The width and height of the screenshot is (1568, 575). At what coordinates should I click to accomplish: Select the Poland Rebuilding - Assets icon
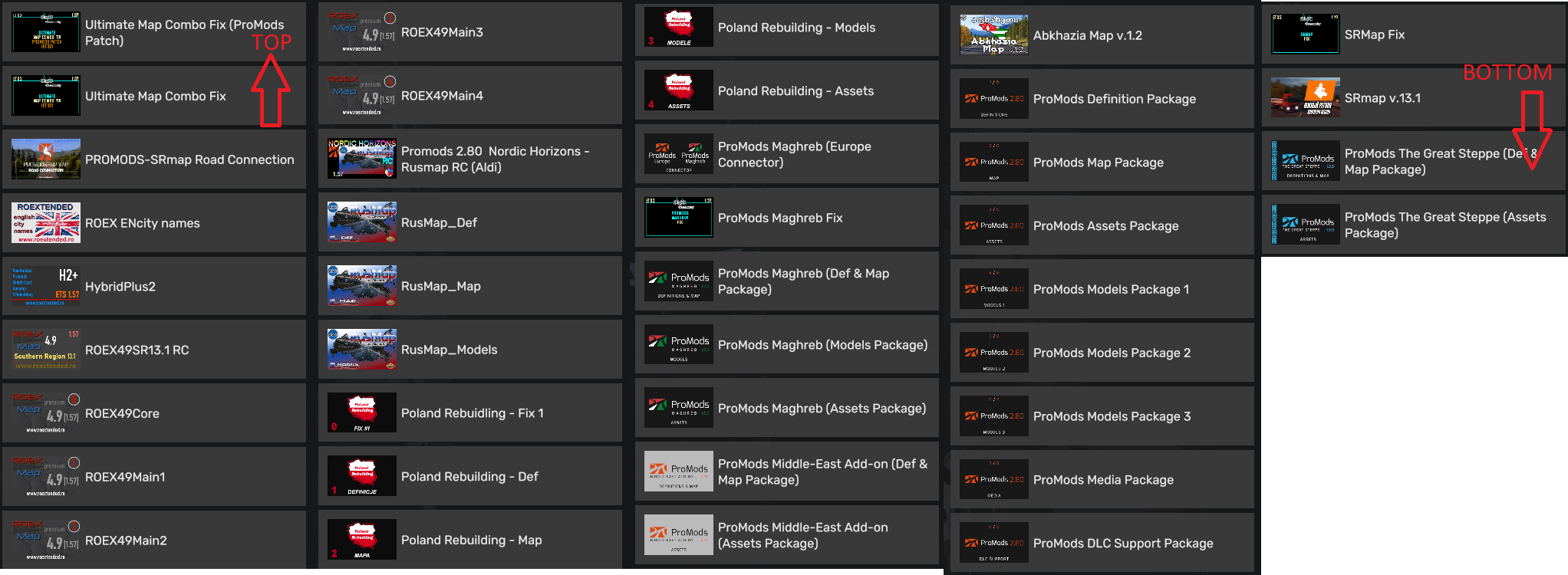point(679,90)
